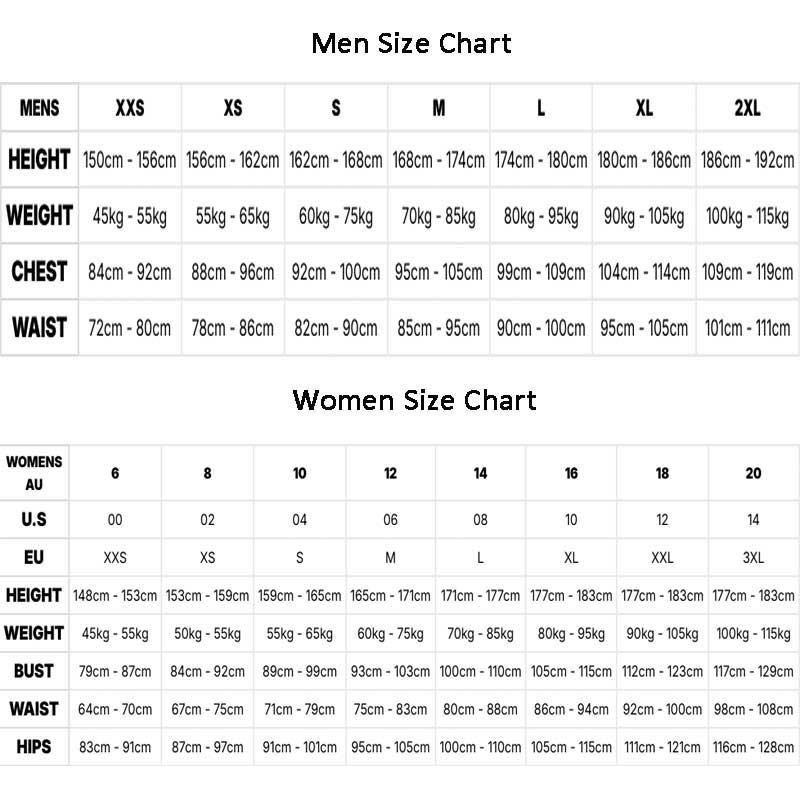Click the men's XL weight cell 90kg - 105kg
The width and height of the screenshot is (800, 800).
[x=644, y=216]
